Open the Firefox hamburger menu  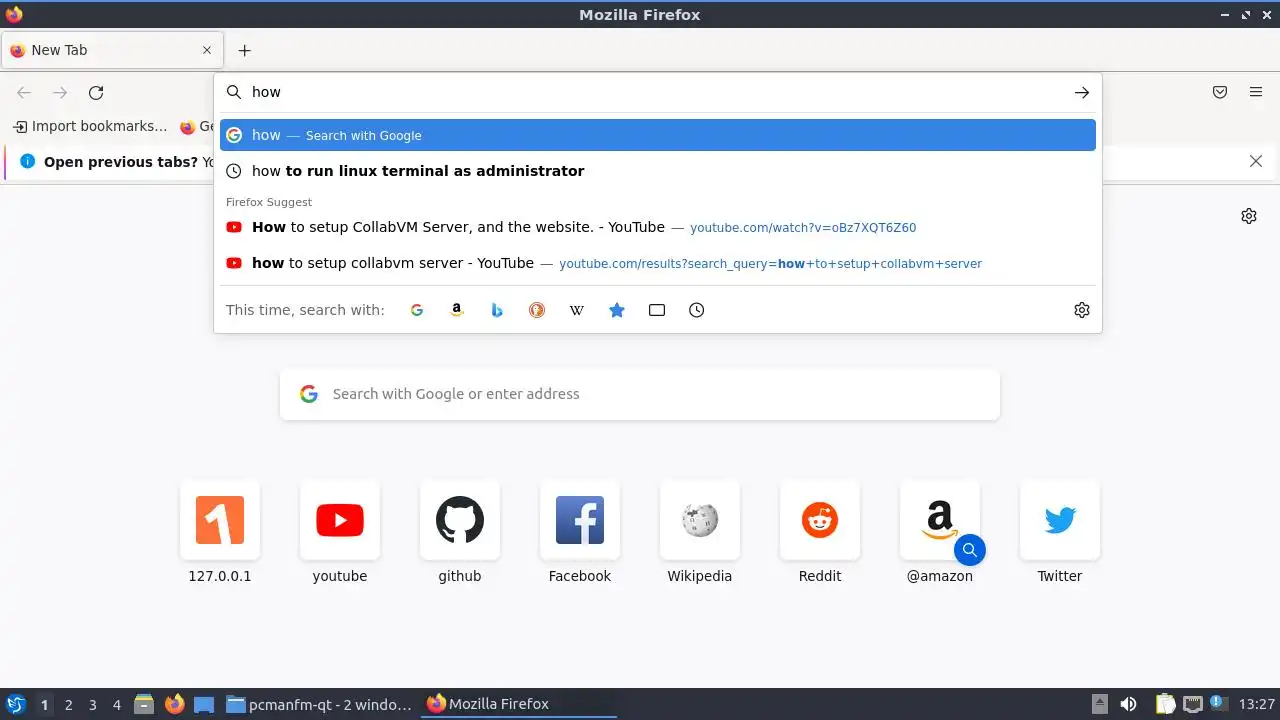tap(1256, 92)
